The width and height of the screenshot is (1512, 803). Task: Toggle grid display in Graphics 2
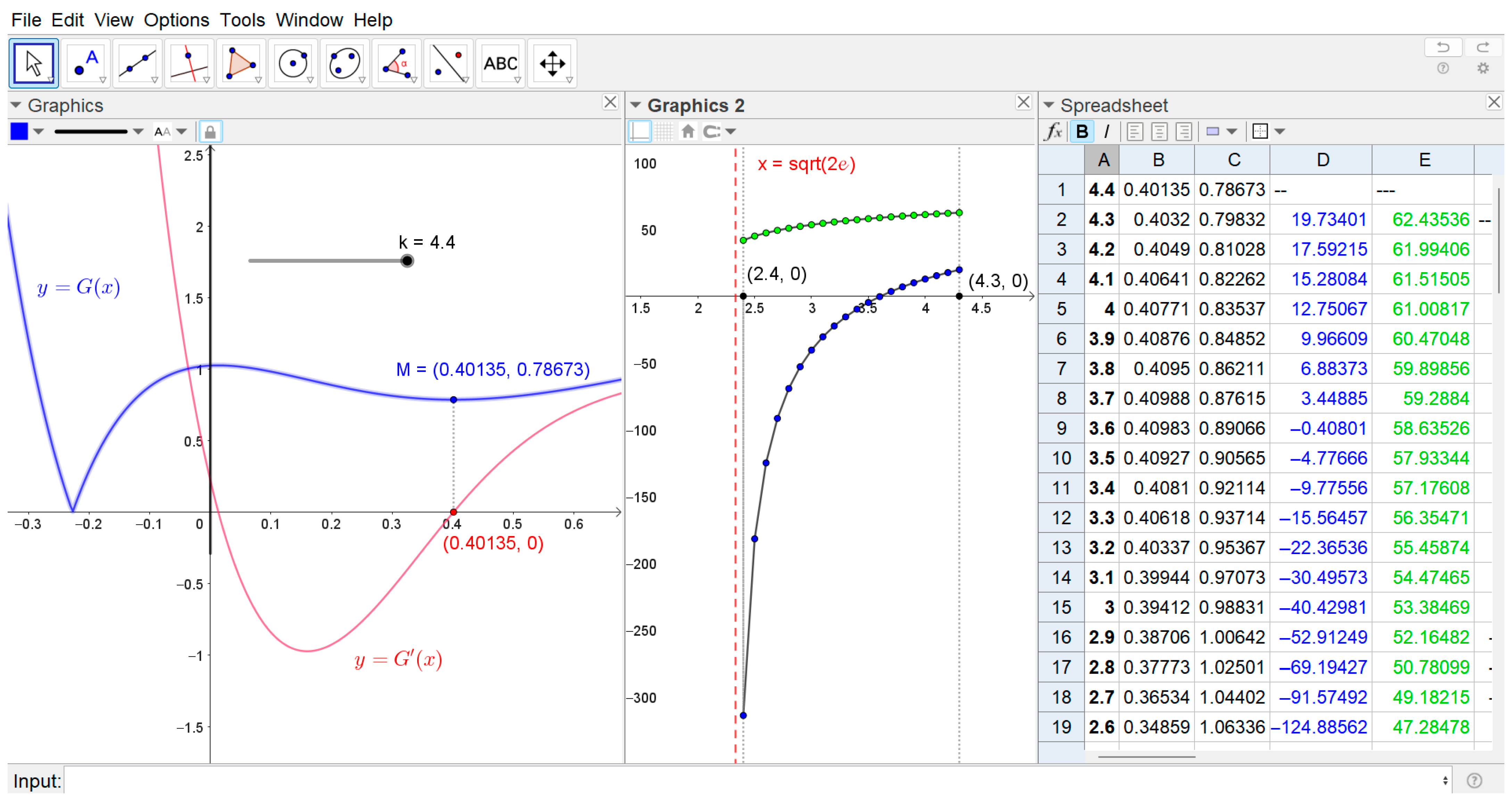pos(664,131)
